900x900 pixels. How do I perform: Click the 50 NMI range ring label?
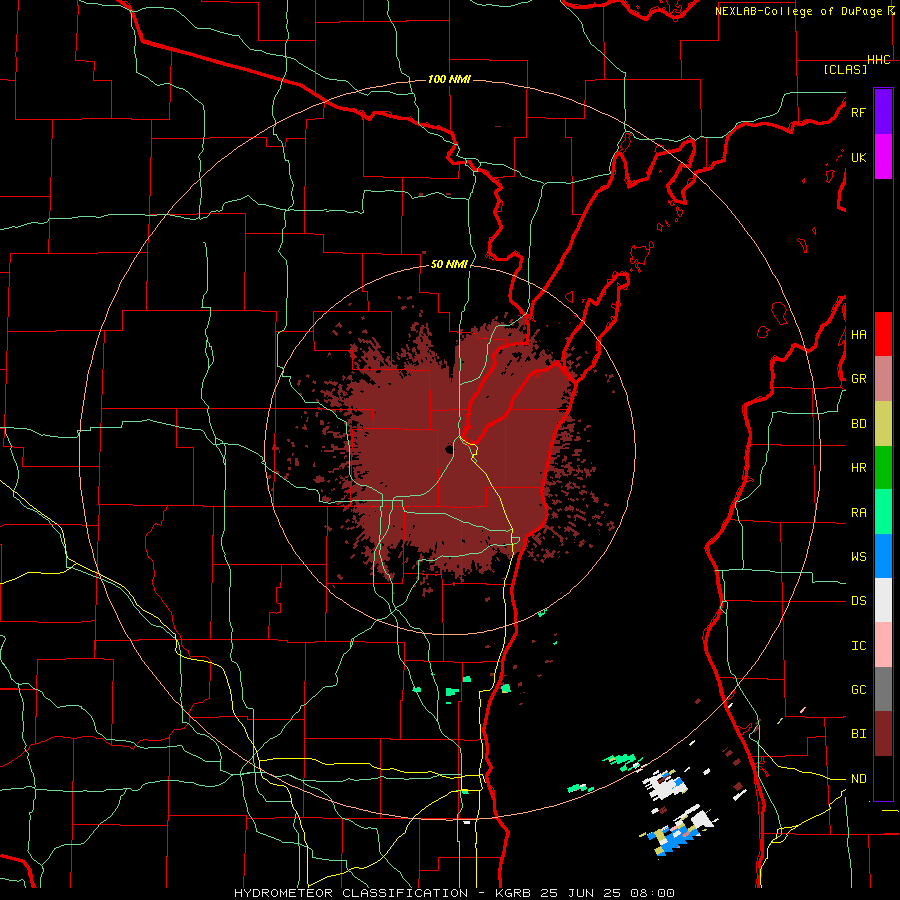click(x=449, y=264)
